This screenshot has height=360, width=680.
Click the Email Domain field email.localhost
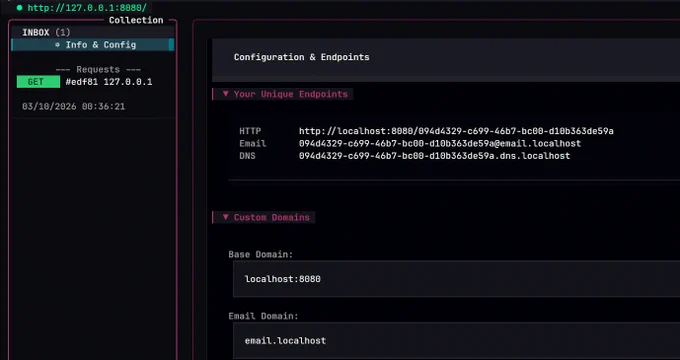coord(456,340)
